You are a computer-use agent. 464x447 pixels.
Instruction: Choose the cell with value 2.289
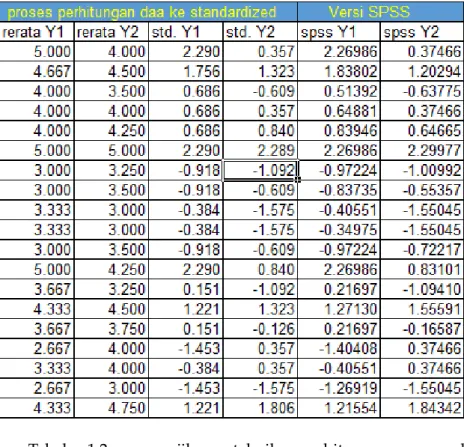click(x=260, y=150)
